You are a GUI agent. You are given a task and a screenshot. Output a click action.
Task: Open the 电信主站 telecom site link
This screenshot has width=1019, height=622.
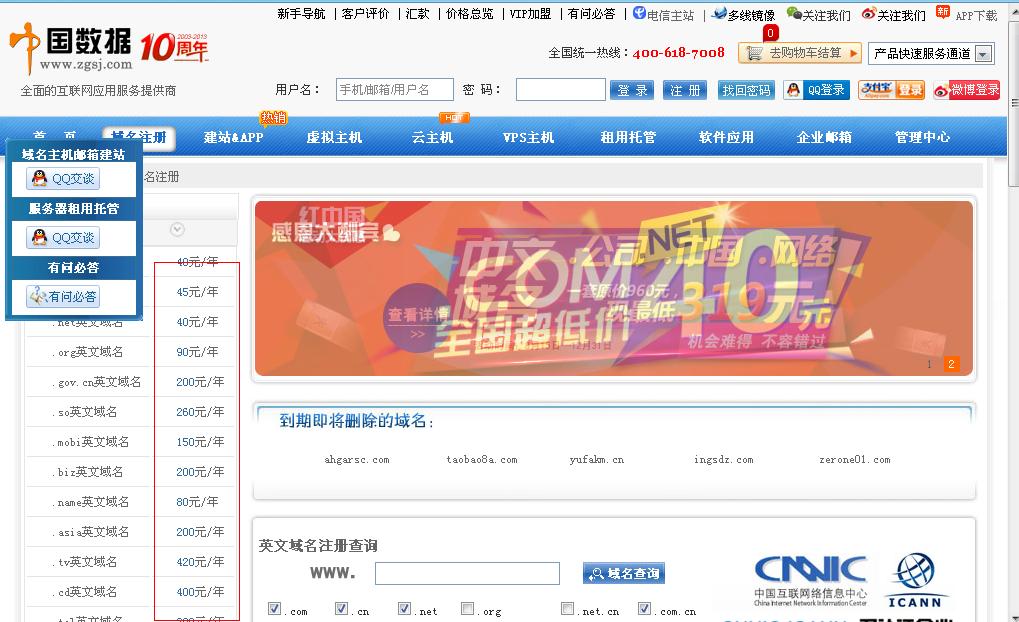664,14
